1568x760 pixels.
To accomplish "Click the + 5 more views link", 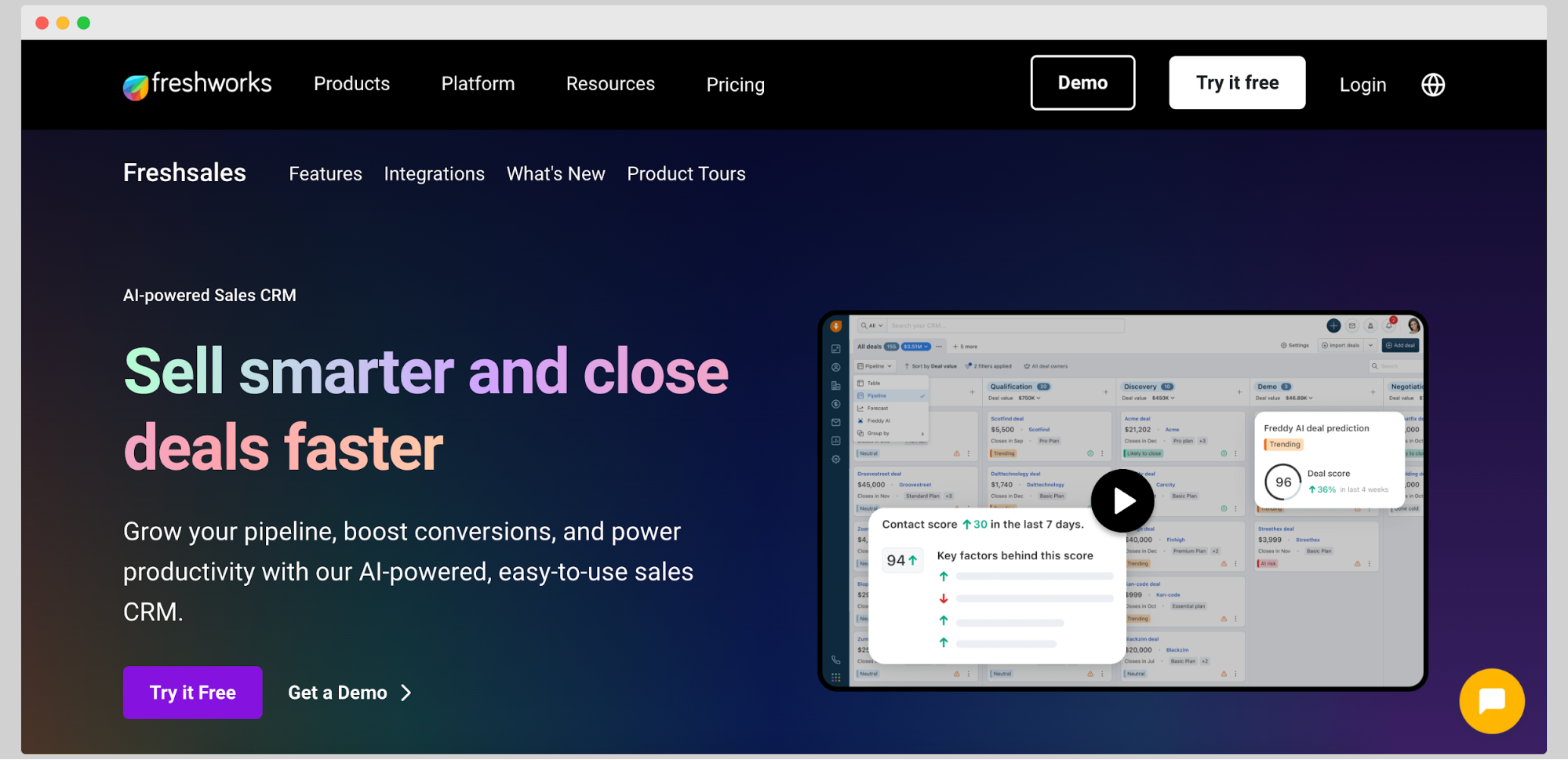I will tap(965, 346).
